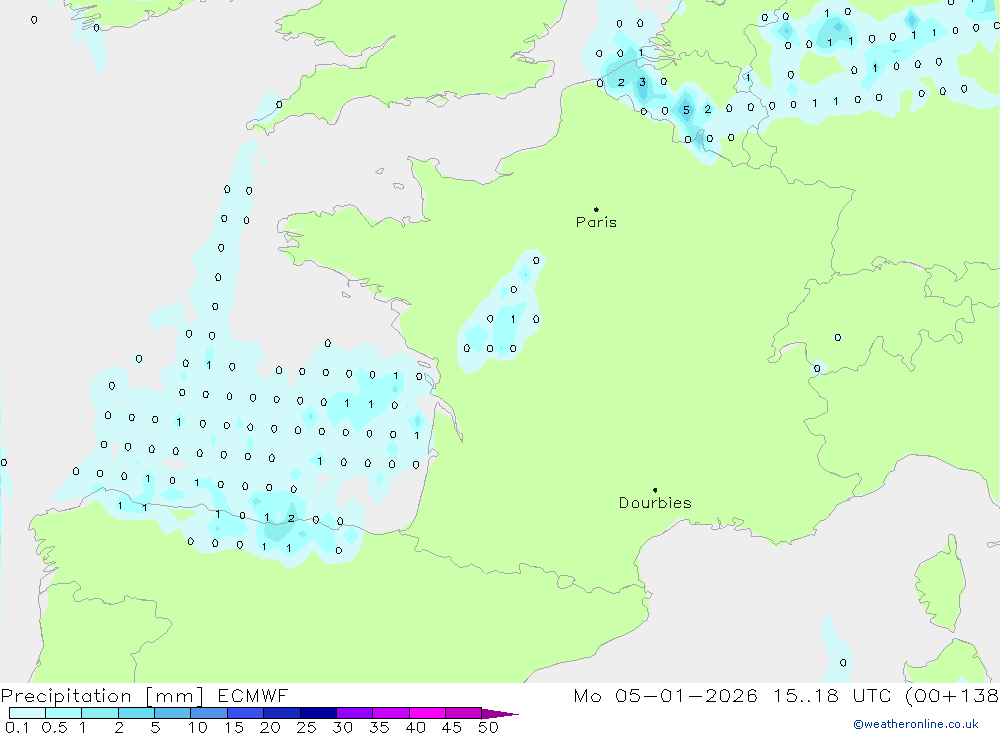Open the weatheronline.co.uk copyright link
Screen dimensions: 1000x733
(x=916, y=724)
